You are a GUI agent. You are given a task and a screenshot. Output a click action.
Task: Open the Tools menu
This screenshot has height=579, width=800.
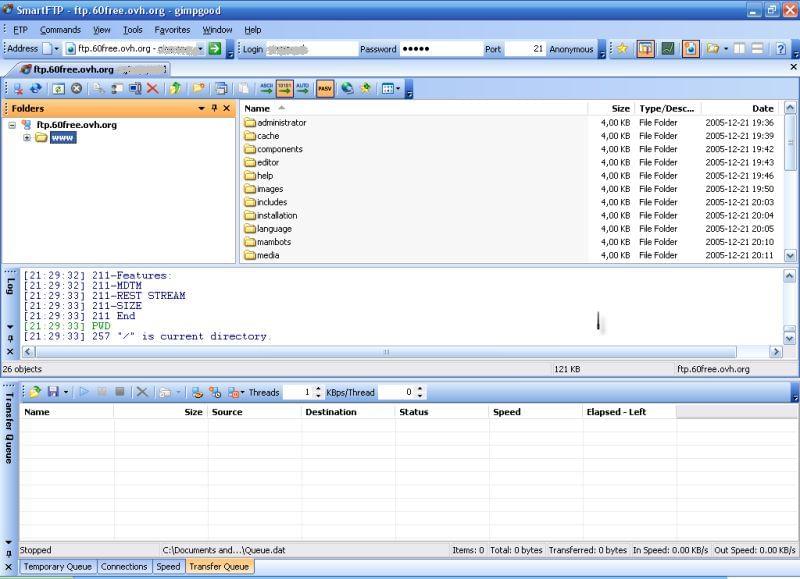(x=133, y=30)
